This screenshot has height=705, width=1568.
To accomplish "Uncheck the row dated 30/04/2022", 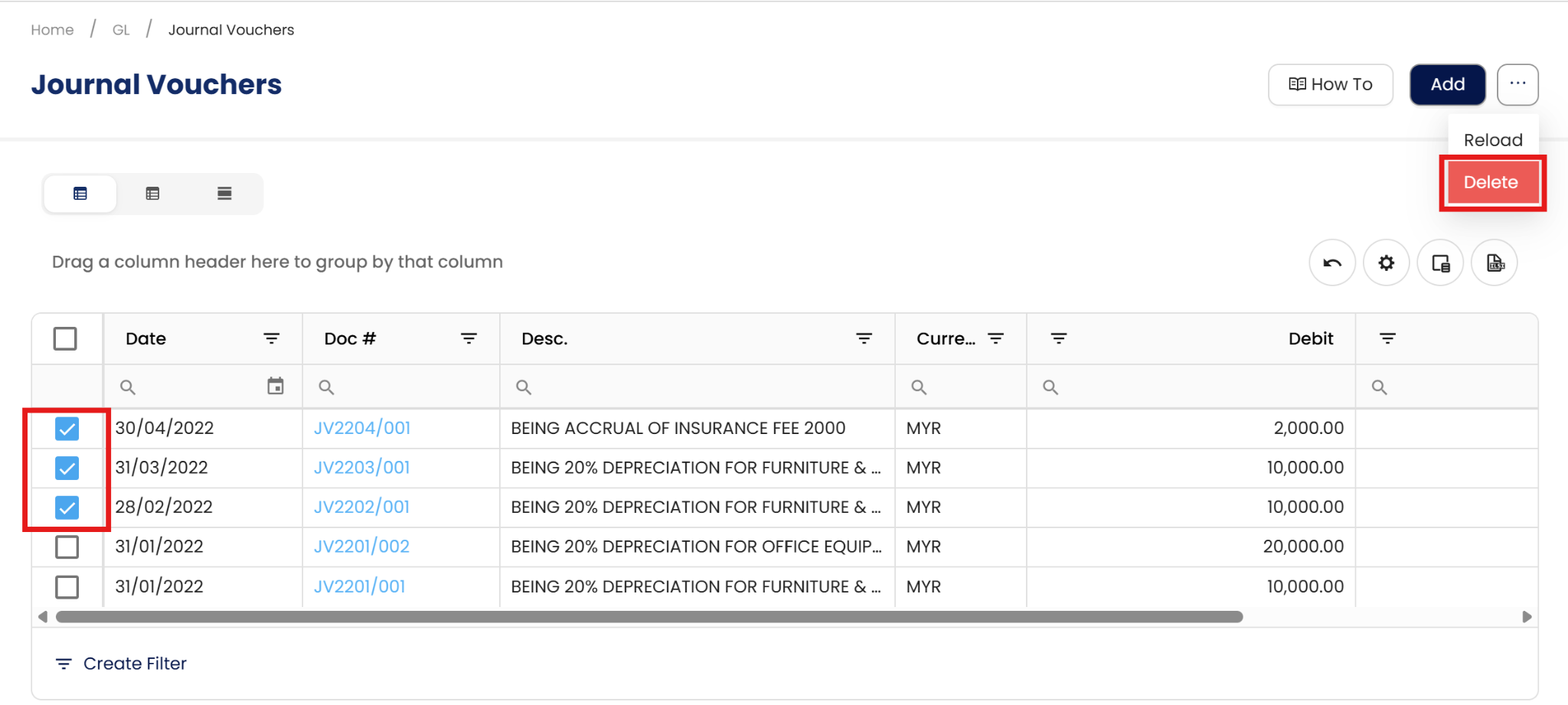I will coord(67,429).
